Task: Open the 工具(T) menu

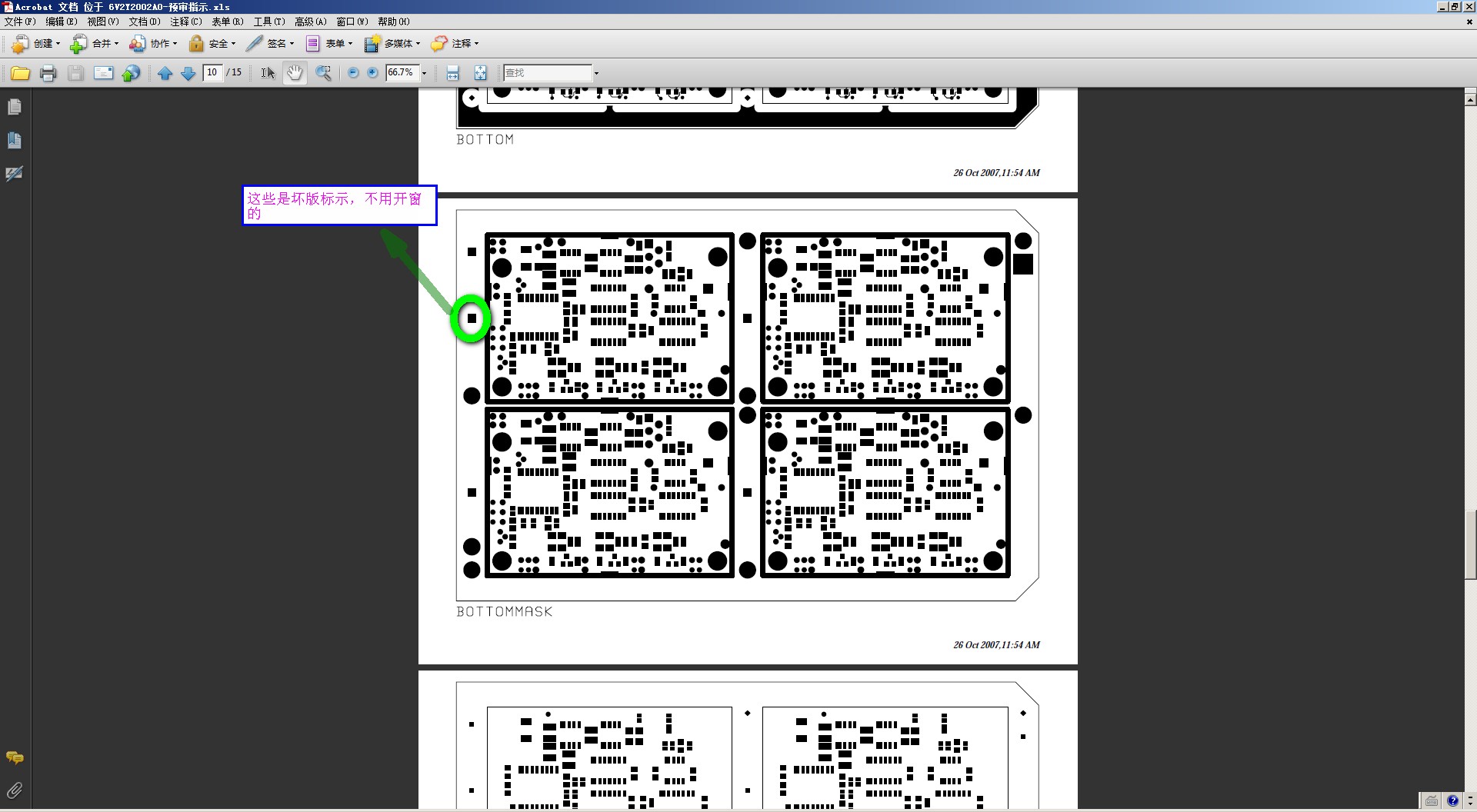Action: pos(269,22)
